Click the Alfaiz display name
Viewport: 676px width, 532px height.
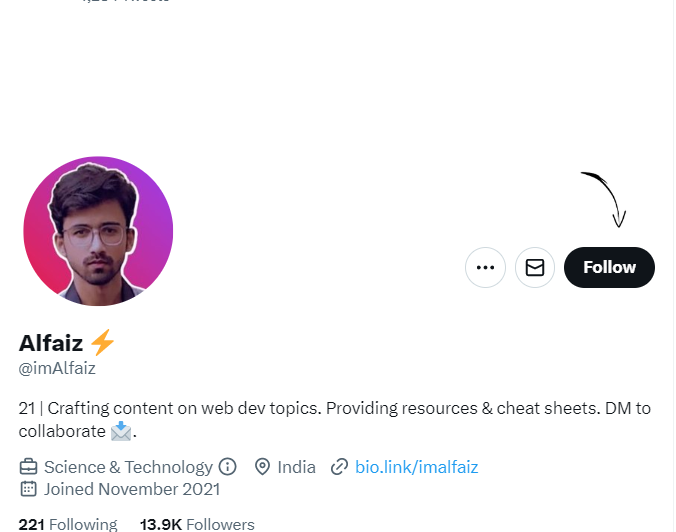coord(51,343)
